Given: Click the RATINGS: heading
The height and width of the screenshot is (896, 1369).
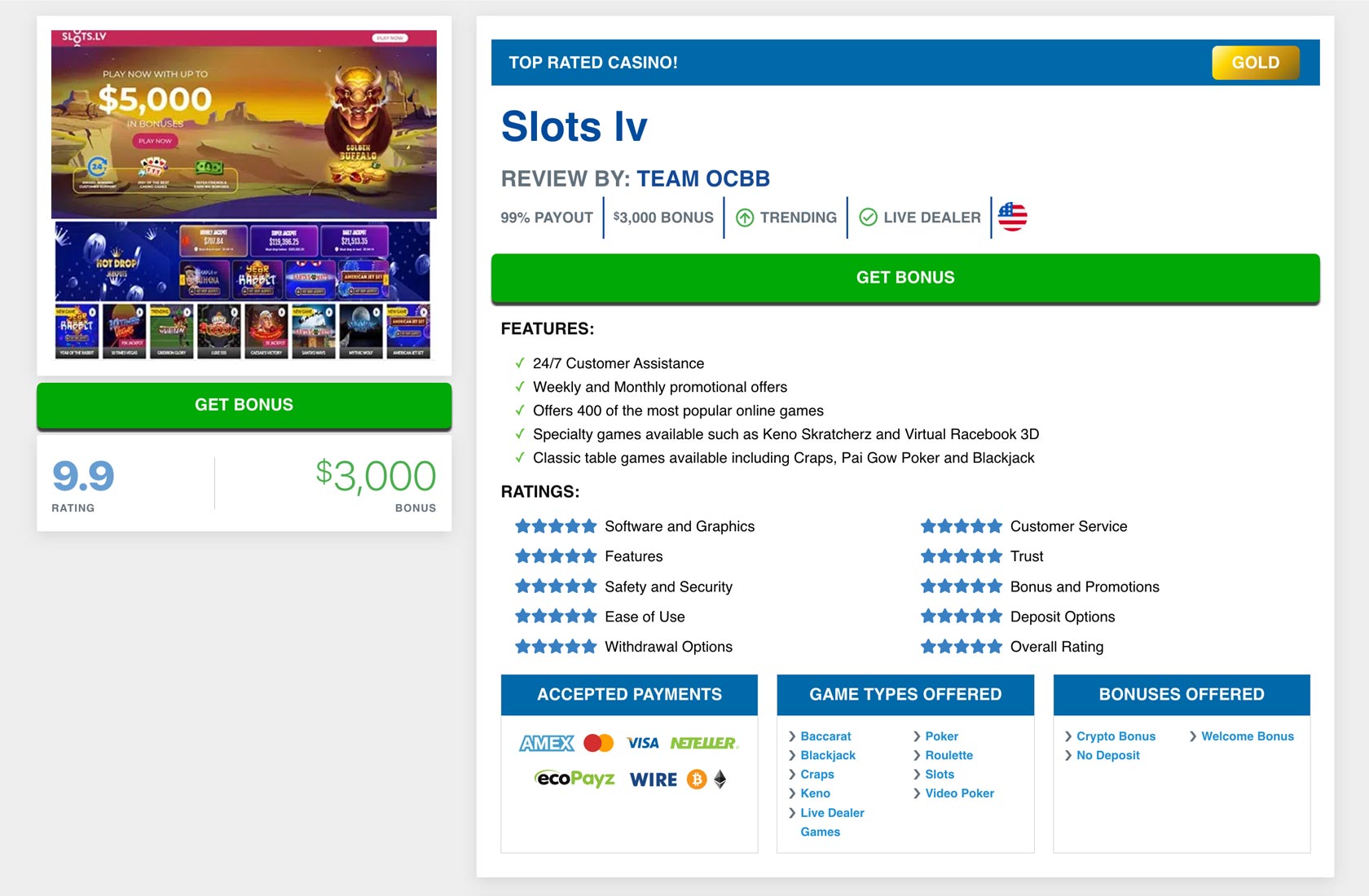Looking at the screenshot, I should pos(540,492).
